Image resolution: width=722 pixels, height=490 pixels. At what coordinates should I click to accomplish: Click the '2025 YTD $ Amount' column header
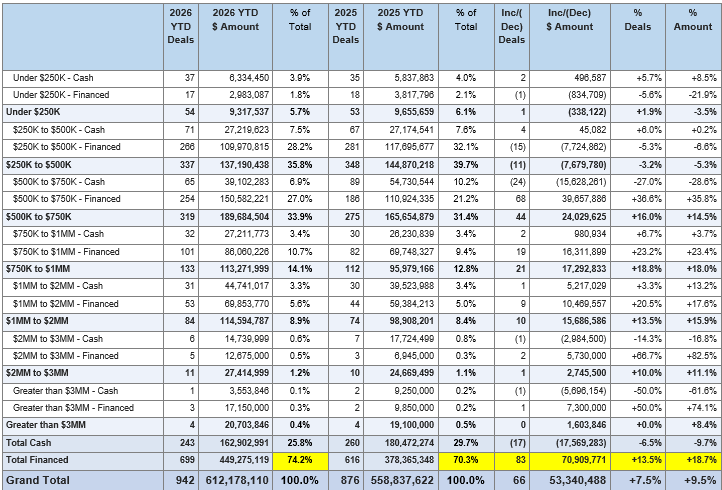tap(401, 37)
